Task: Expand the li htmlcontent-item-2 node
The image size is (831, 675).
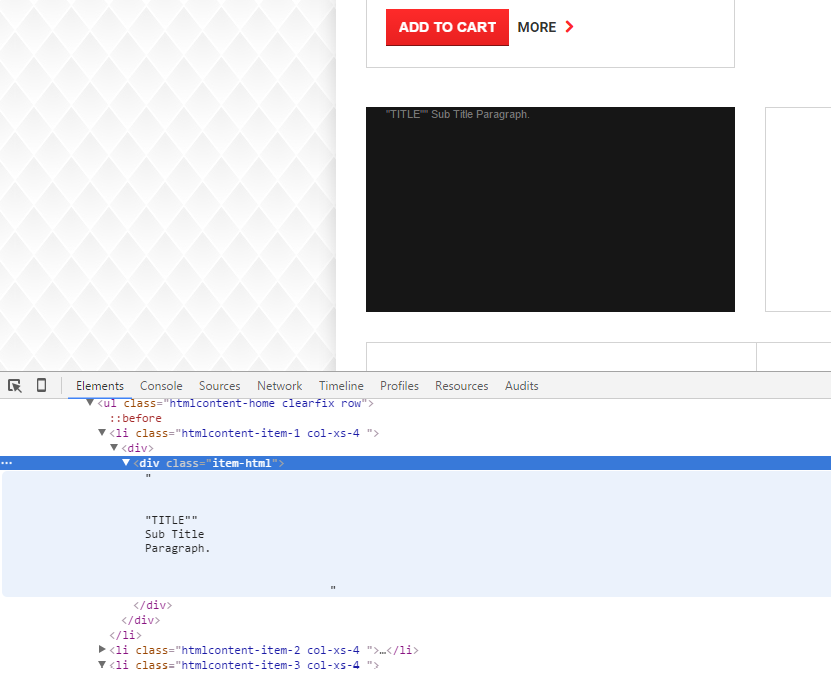Action: click(x=102, y=649)
